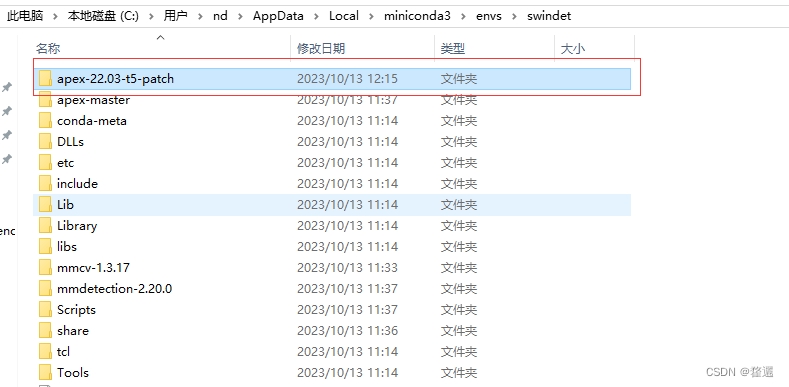
Task: Select the share folder icon
Action: [45, 331]
